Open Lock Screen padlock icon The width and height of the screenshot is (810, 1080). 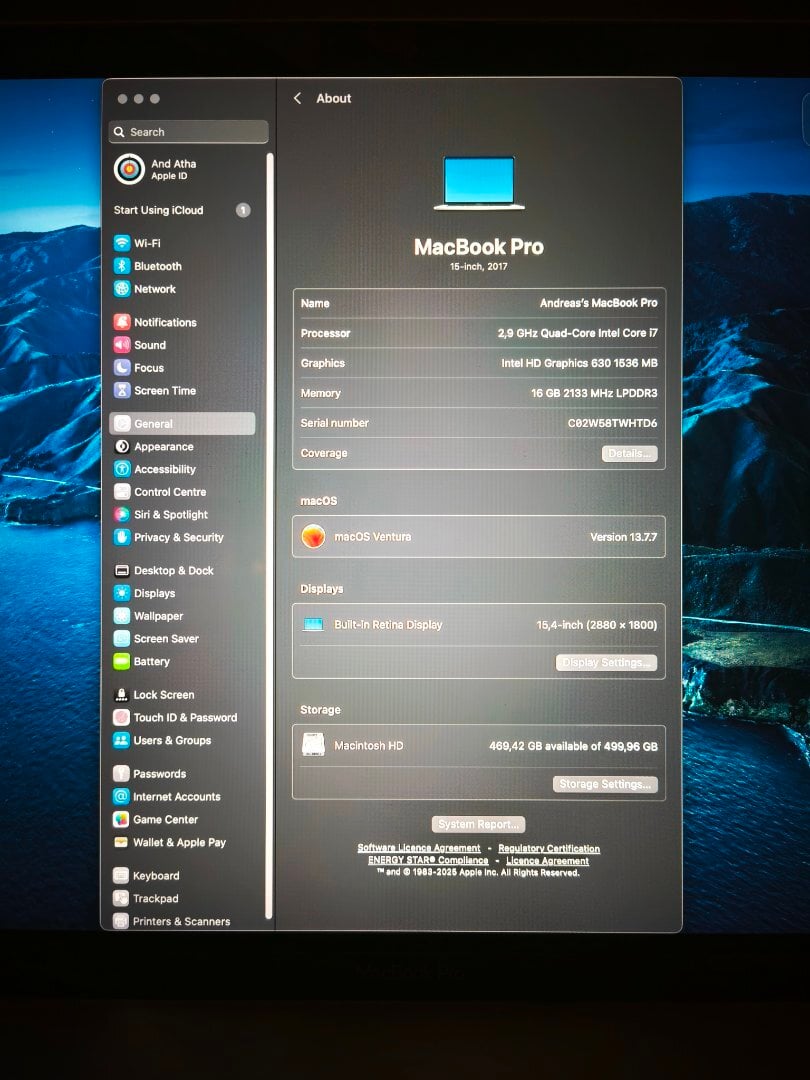coord(121,694)
